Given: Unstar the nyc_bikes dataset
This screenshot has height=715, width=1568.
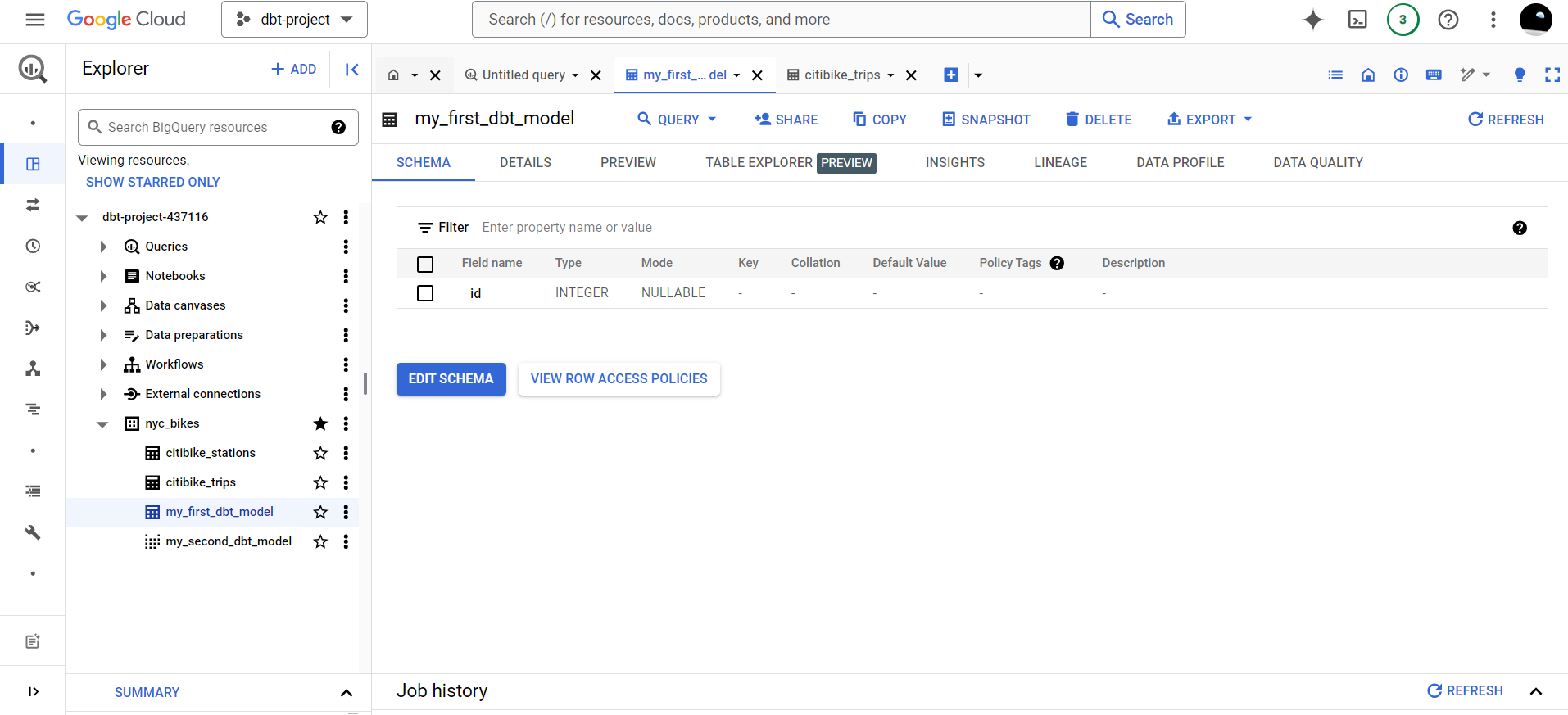Looking at the screenshot, I should [x=320, y=423].
